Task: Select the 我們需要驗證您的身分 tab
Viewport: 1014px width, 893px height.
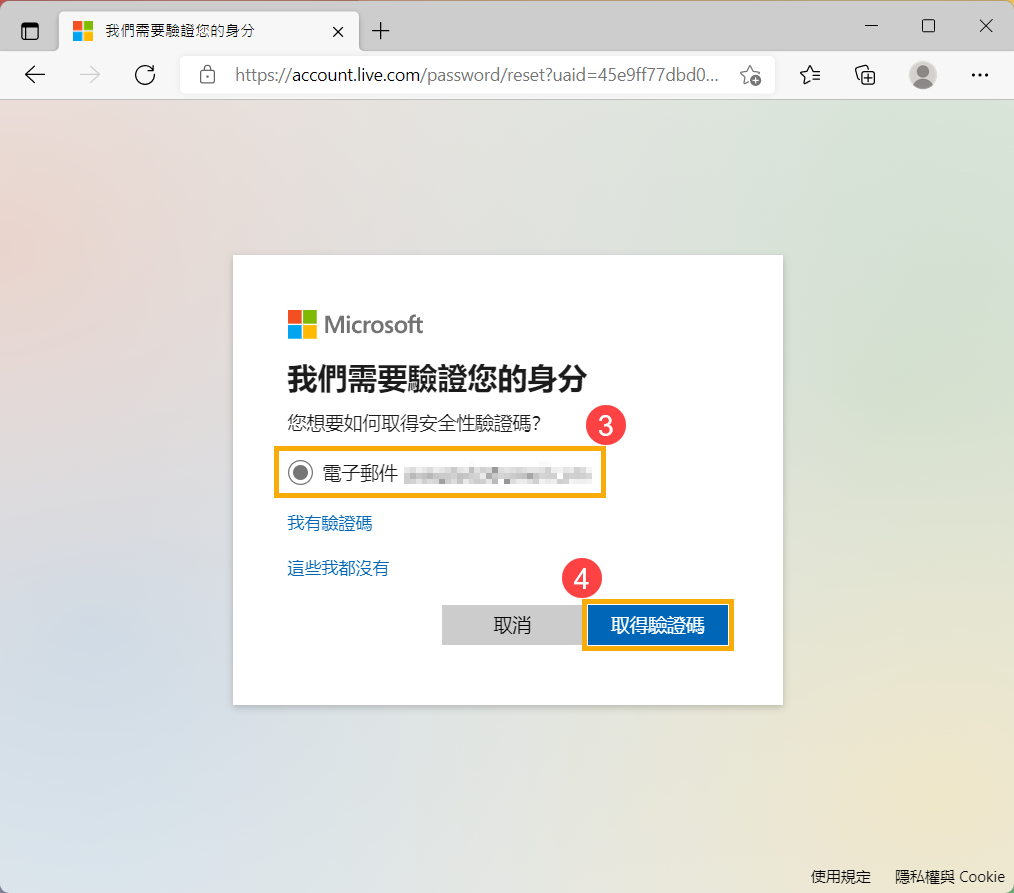Action: 208,31
